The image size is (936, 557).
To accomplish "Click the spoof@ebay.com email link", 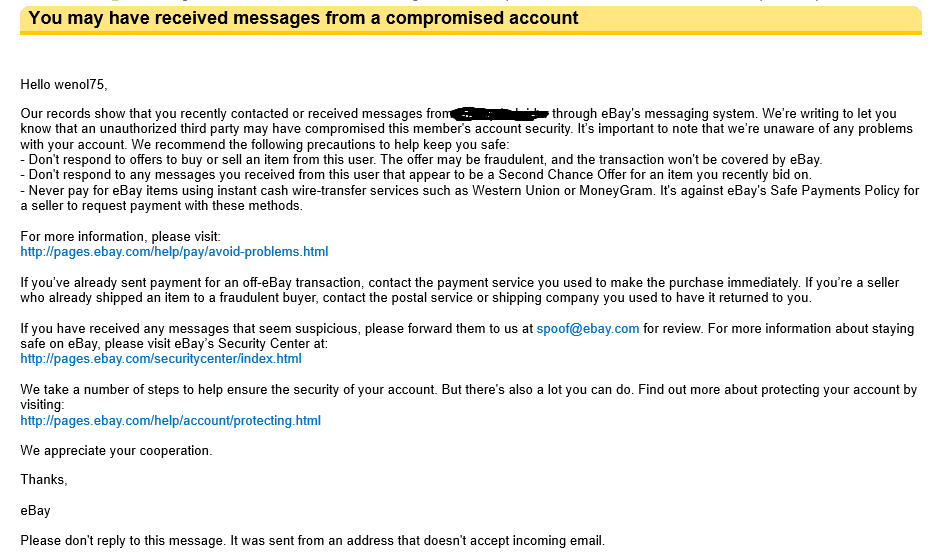I will coord(587,328).
